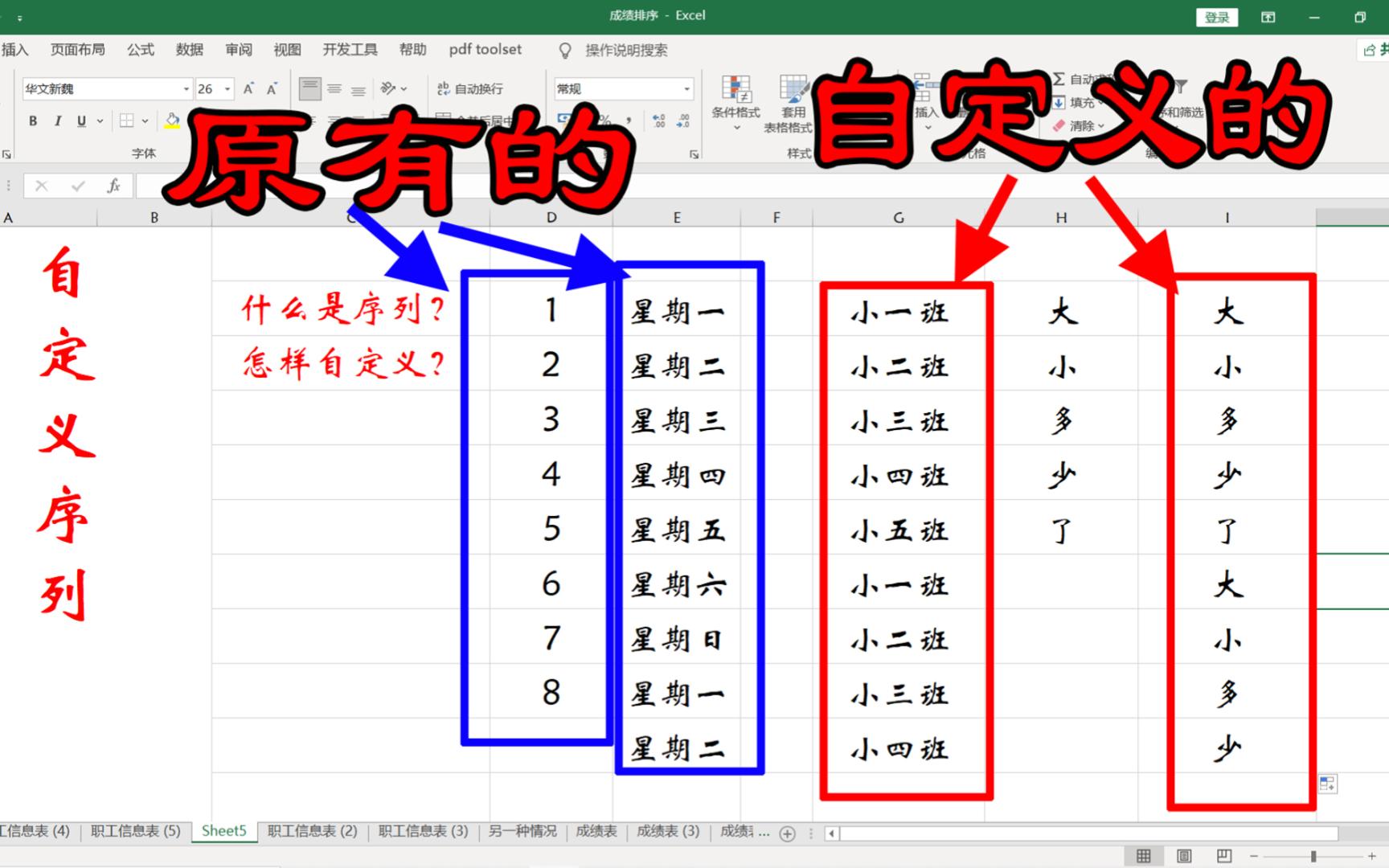Apply underline formatting
This screenshot has width=1389, height=868.
click(x=81, y=121)
